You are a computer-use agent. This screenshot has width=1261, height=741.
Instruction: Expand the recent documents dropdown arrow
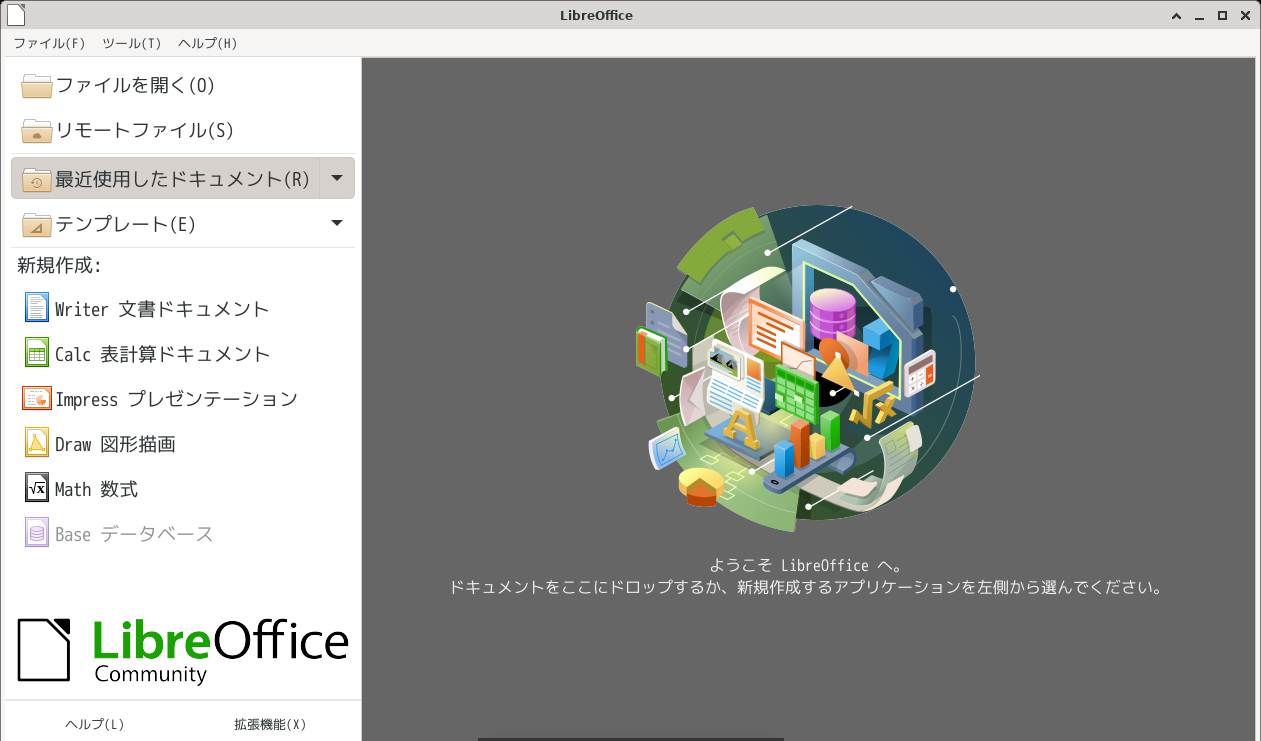[337, 178]
